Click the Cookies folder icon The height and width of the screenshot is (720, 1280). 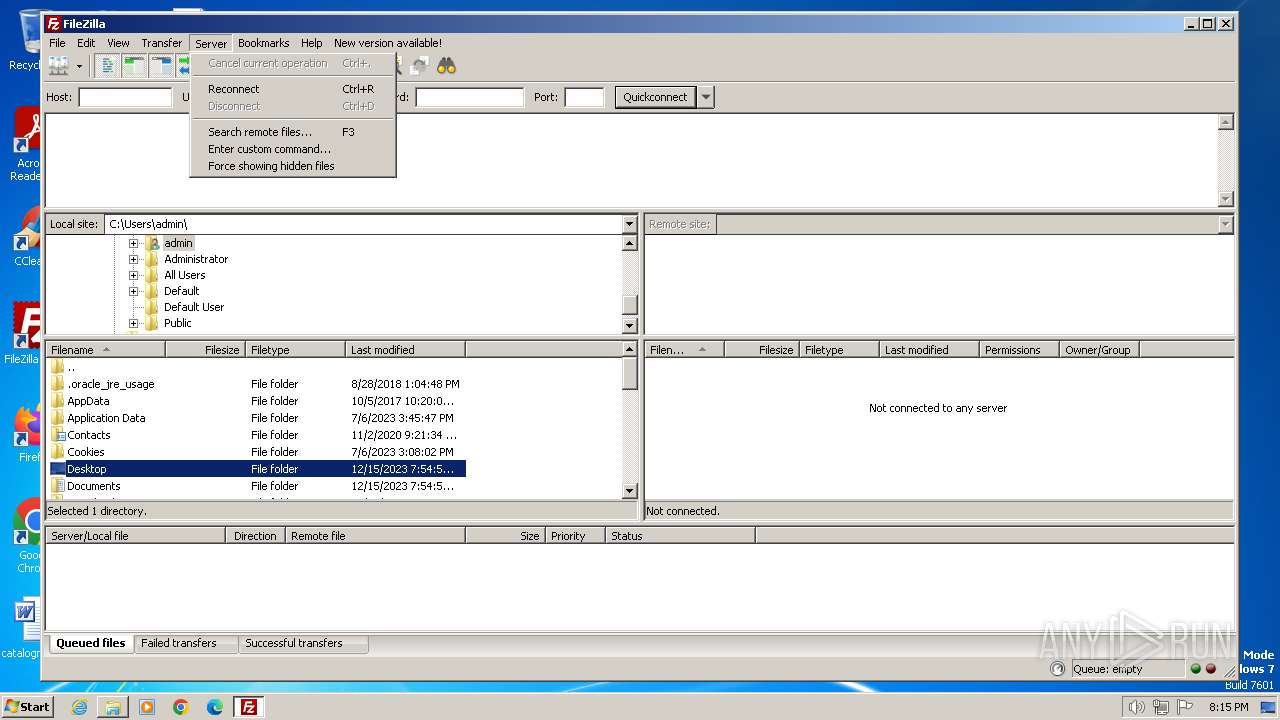coord(58,452)
